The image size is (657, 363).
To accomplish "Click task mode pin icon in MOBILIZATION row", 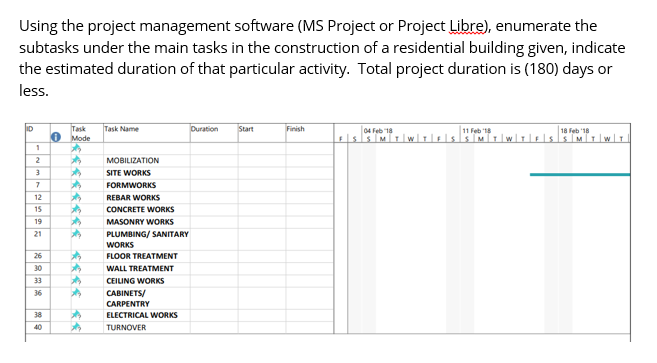I will coord(76,160).
